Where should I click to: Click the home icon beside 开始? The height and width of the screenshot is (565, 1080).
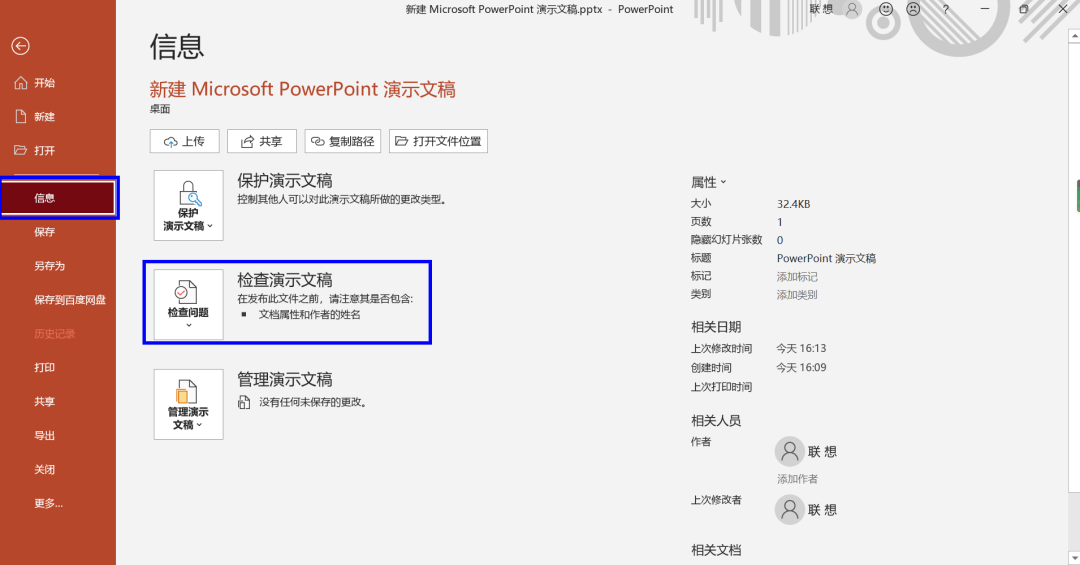(x=21, y=83)
